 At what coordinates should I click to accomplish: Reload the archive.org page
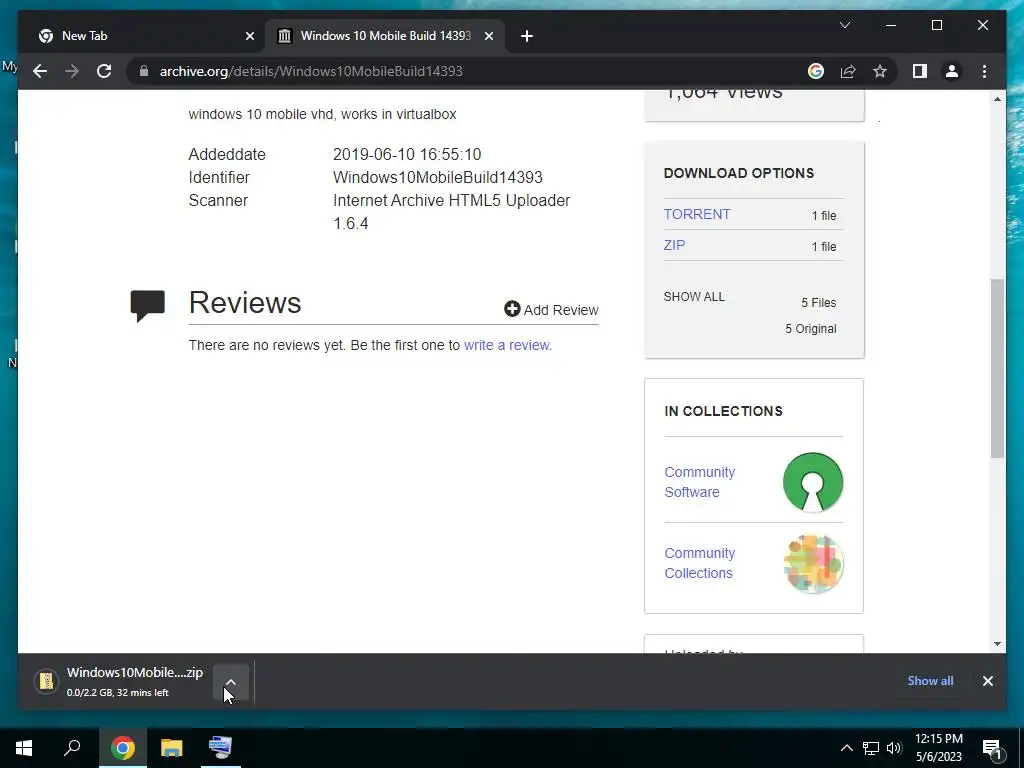pos(104,71)
